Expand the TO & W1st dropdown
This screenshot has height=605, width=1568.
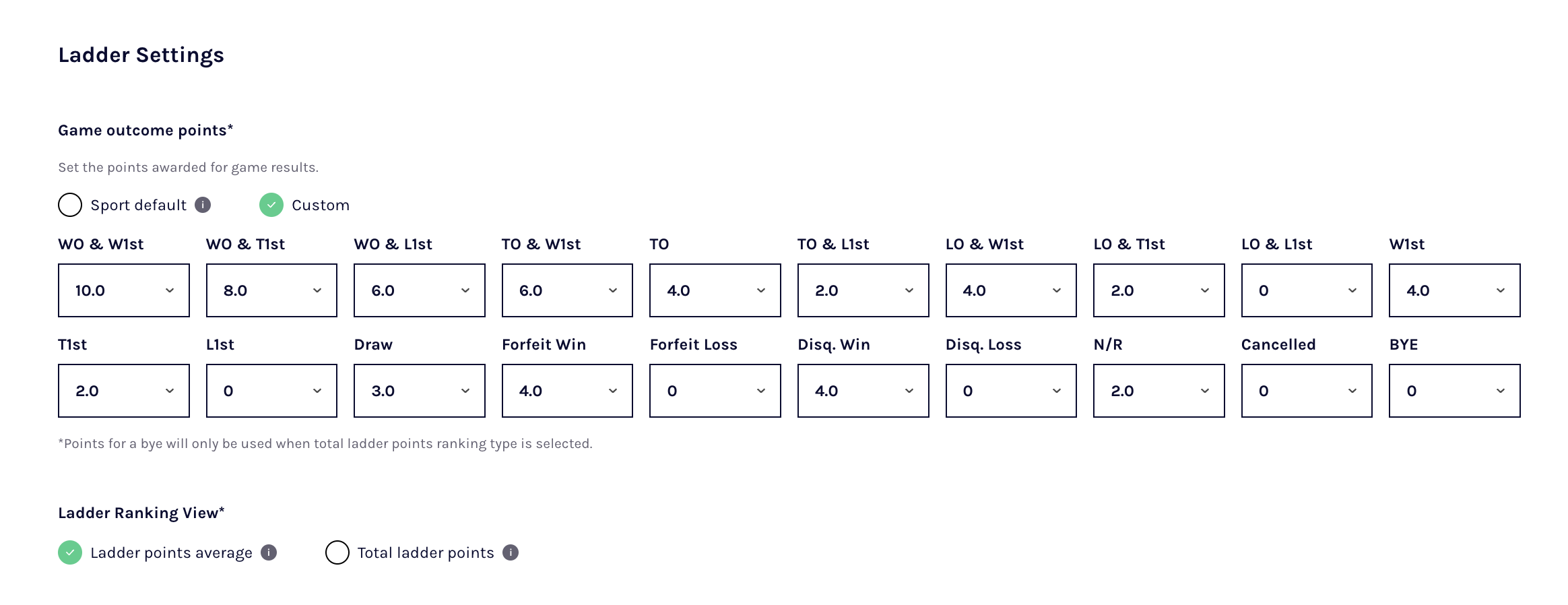click(567, 290)
